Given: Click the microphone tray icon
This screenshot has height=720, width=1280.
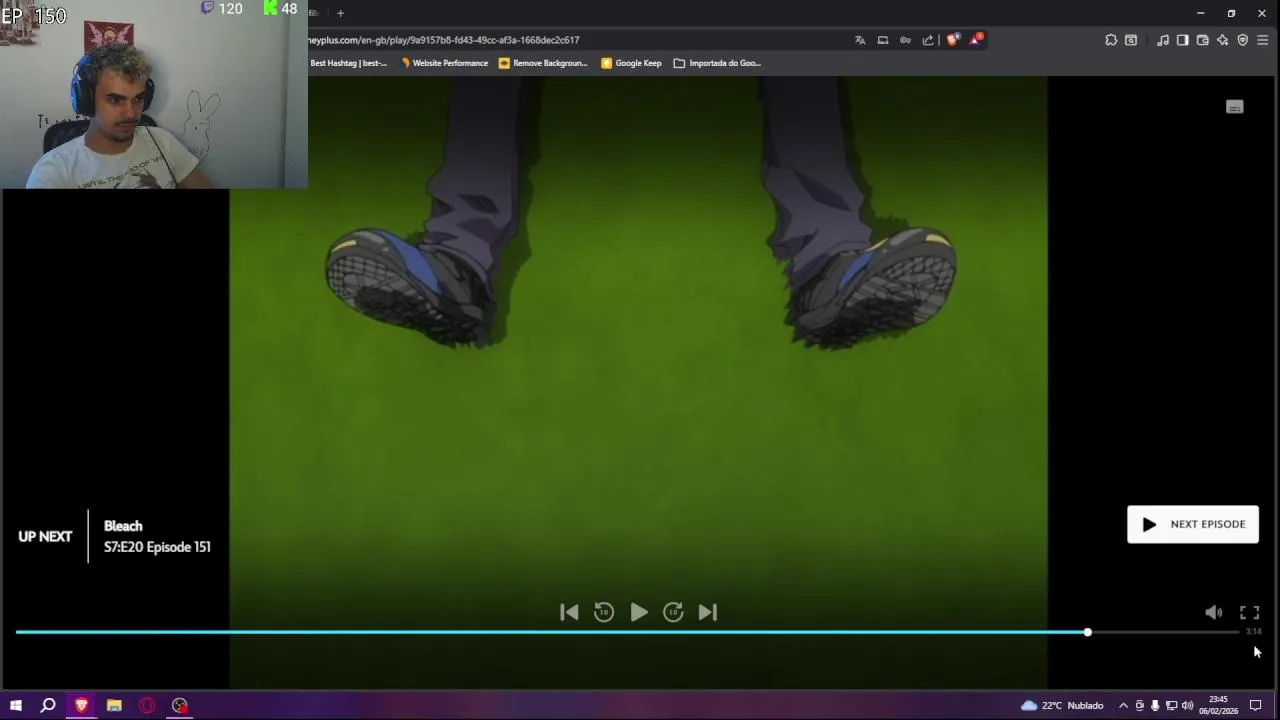Looking at the screenshot, I should coord(1155,705).
